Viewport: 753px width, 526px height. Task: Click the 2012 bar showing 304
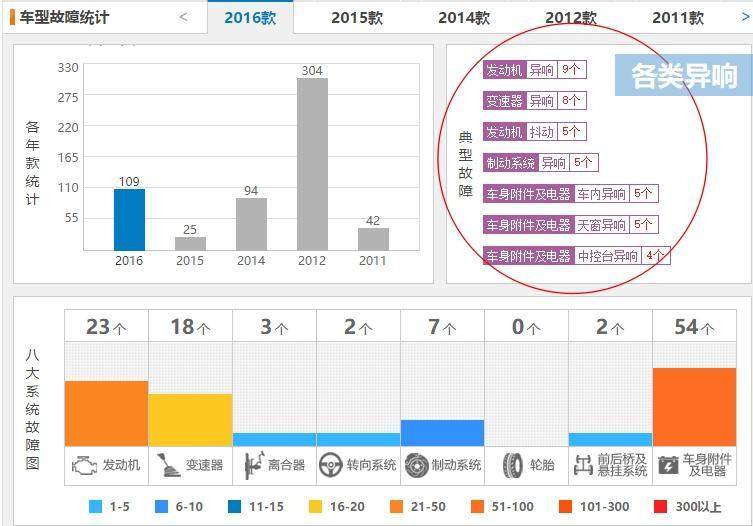pyautogui.click(x=312, y=164)
